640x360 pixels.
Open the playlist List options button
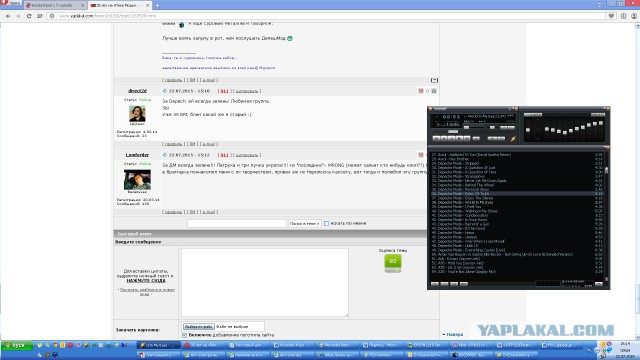click(x=598, y=283)
